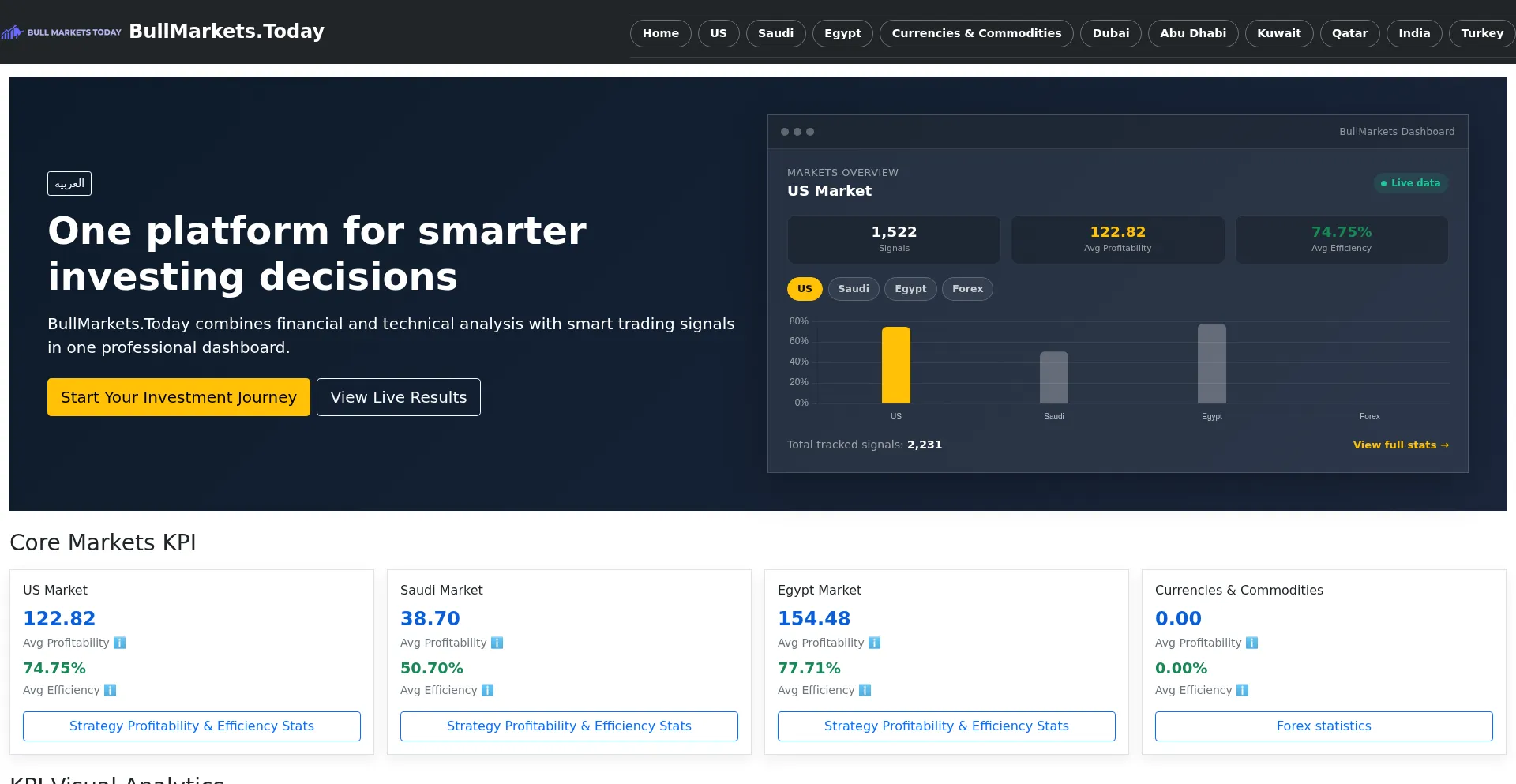
Task: Open the Abu Dhabi nav item
Action: pyautogui.click(x=1193, y=33)
